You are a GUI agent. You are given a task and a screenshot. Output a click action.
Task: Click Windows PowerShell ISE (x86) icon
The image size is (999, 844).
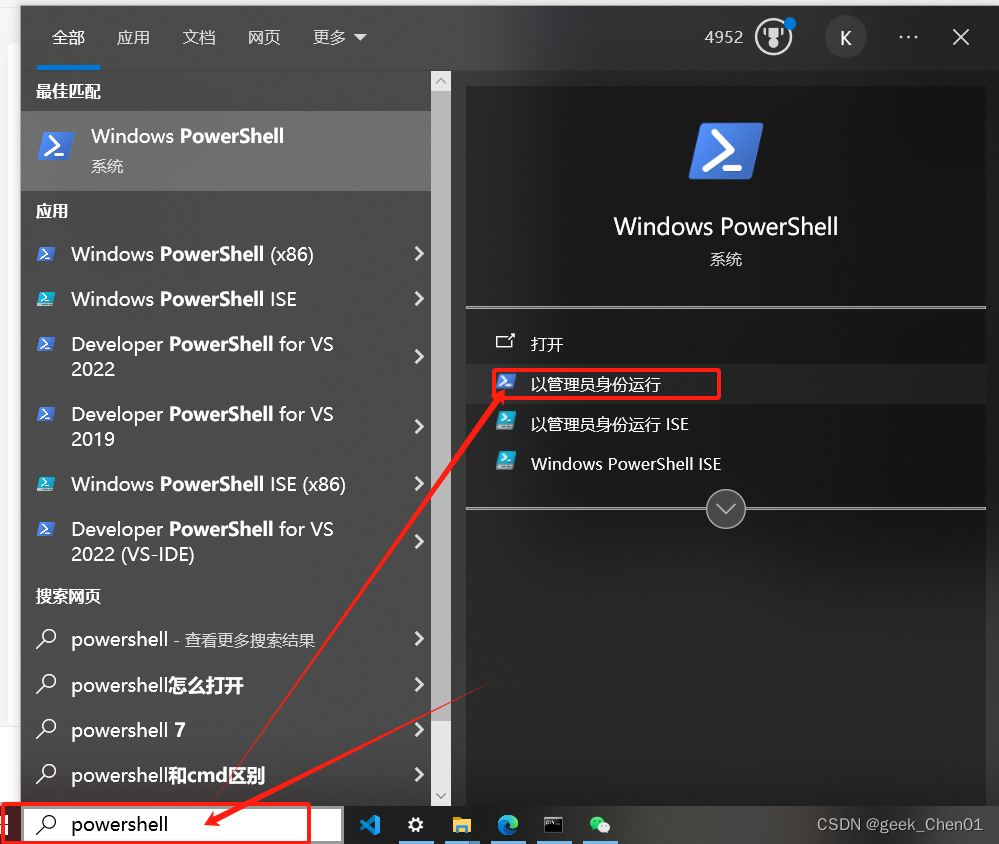pyautogui.click(x=46, y=483)
